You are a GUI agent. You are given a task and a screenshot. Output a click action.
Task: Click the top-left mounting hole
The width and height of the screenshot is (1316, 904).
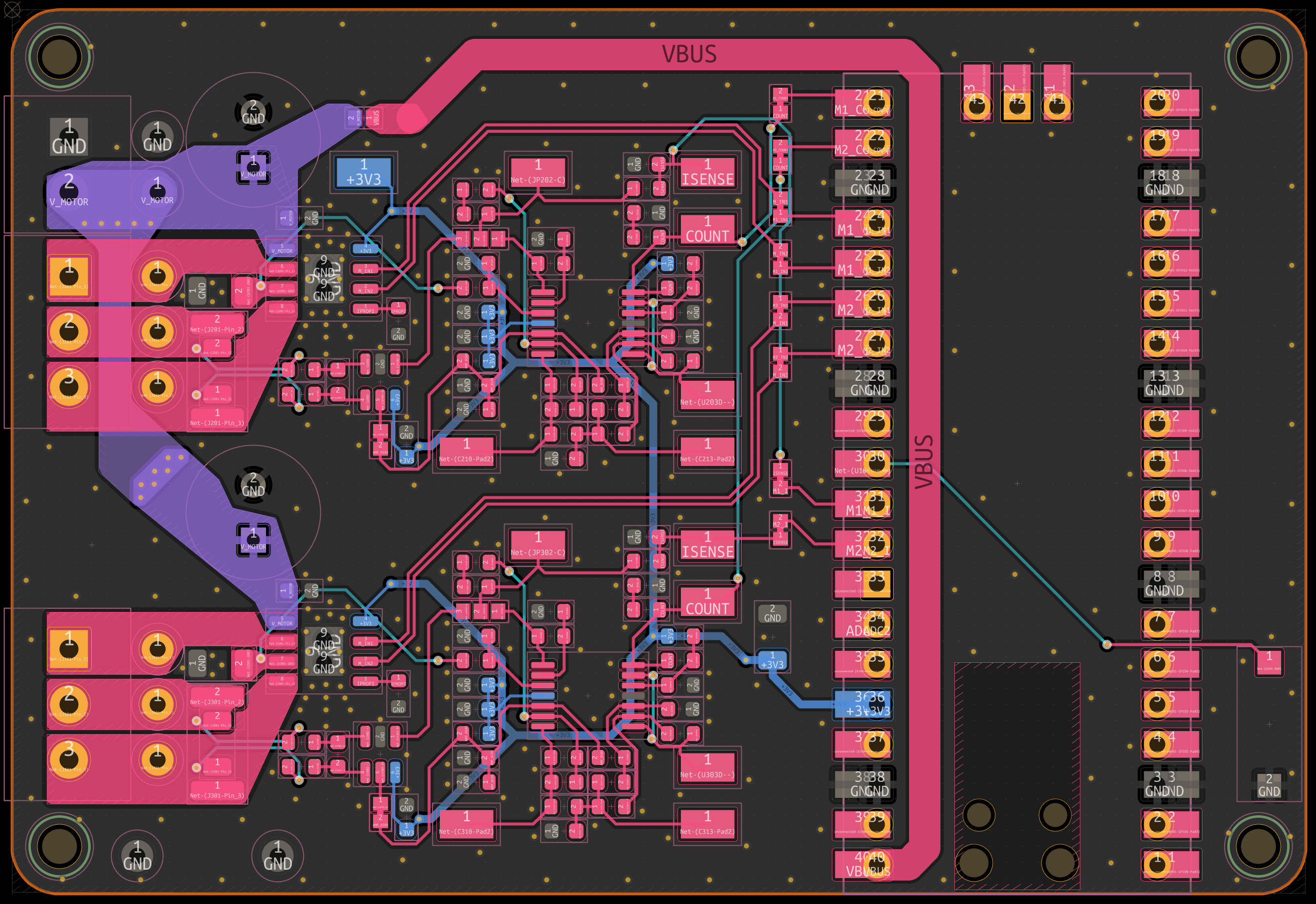pos(59,57)
